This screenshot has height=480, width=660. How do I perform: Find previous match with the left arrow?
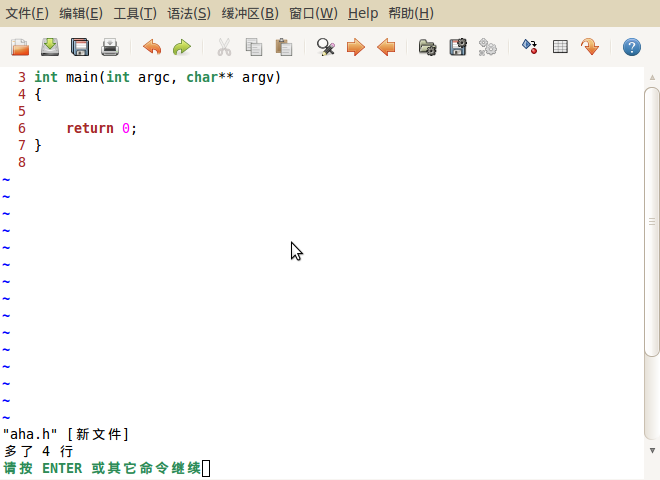click(386, 47)
